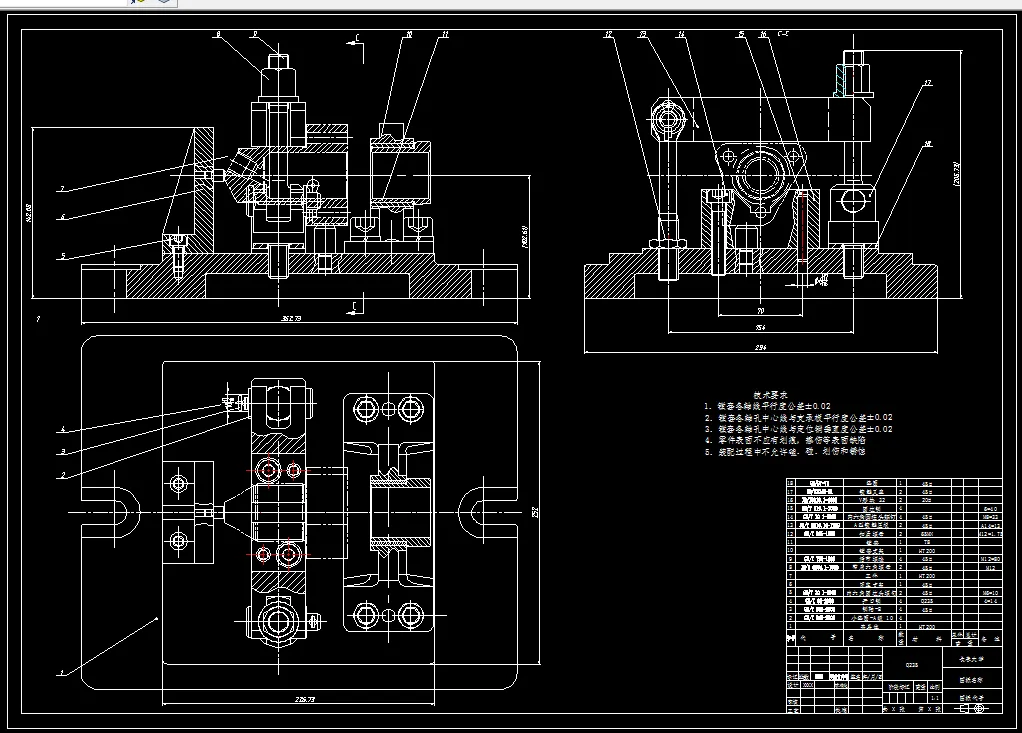Select the large Q235 cell in title block
This screenshot has height=733, width=1022.
pos(912,665)
